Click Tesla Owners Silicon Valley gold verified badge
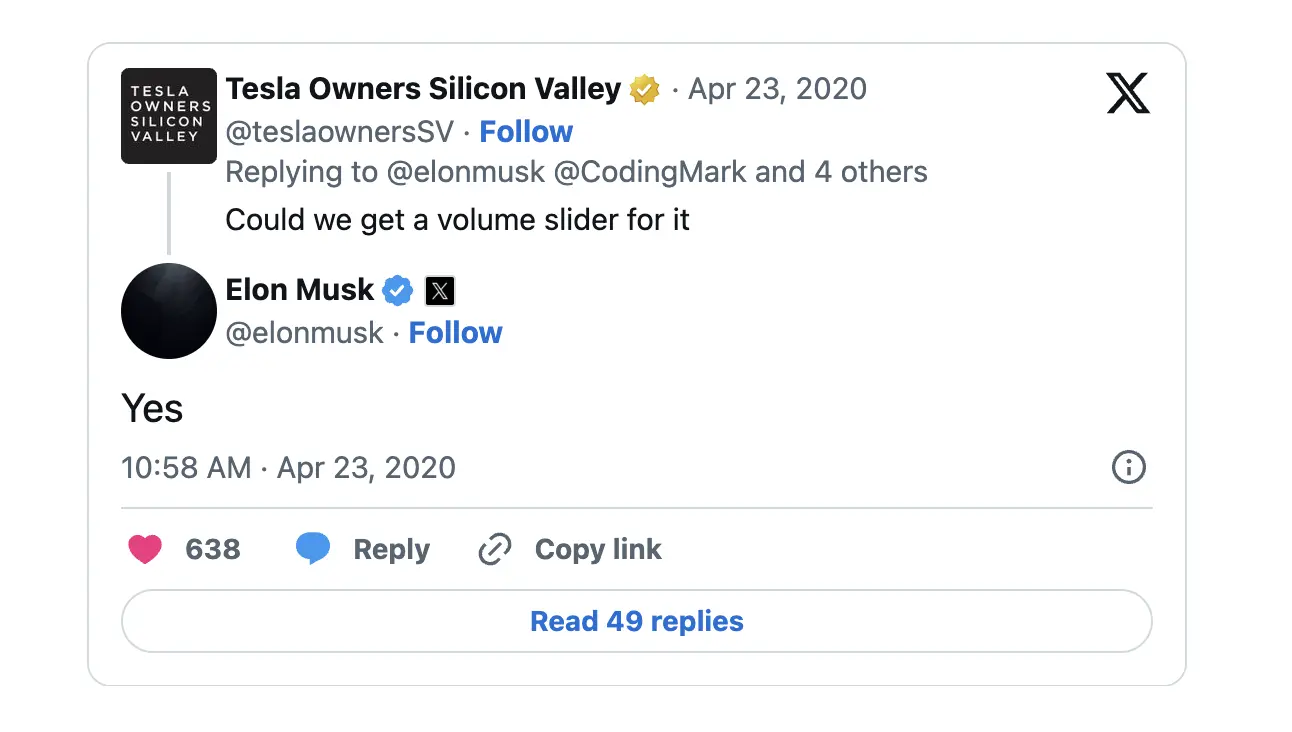Image resolution: width=1292 pixels, height=732 pixels. (645, 90)
